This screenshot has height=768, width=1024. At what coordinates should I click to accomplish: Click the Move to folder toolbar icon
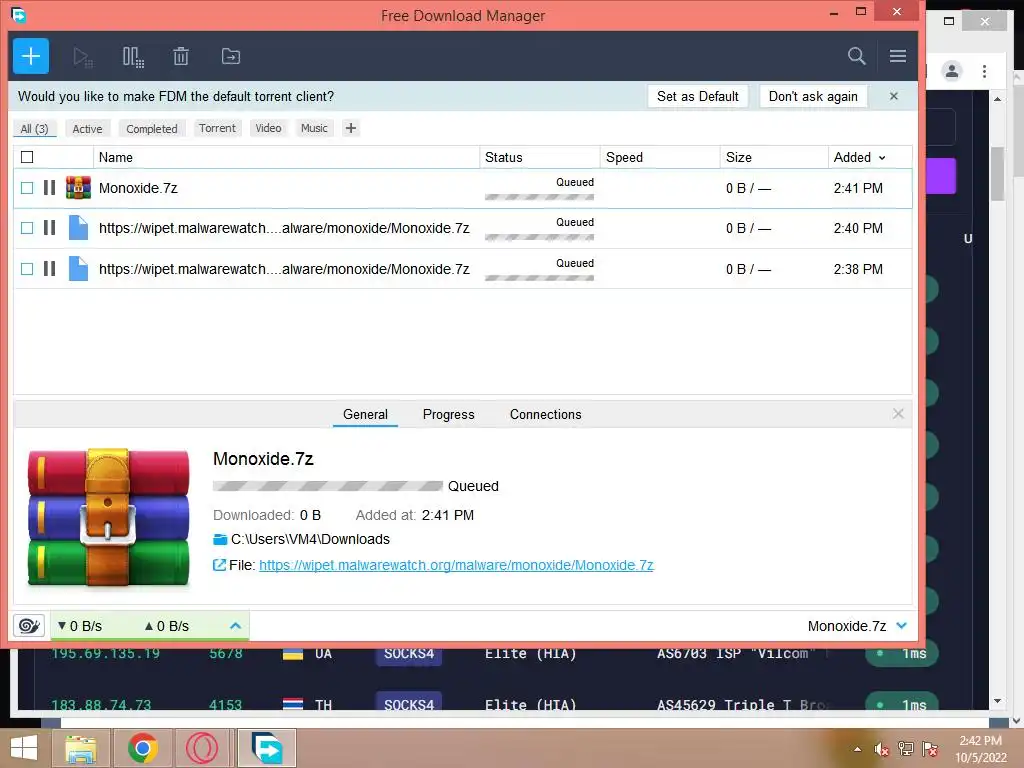click(x=231, y=57)
